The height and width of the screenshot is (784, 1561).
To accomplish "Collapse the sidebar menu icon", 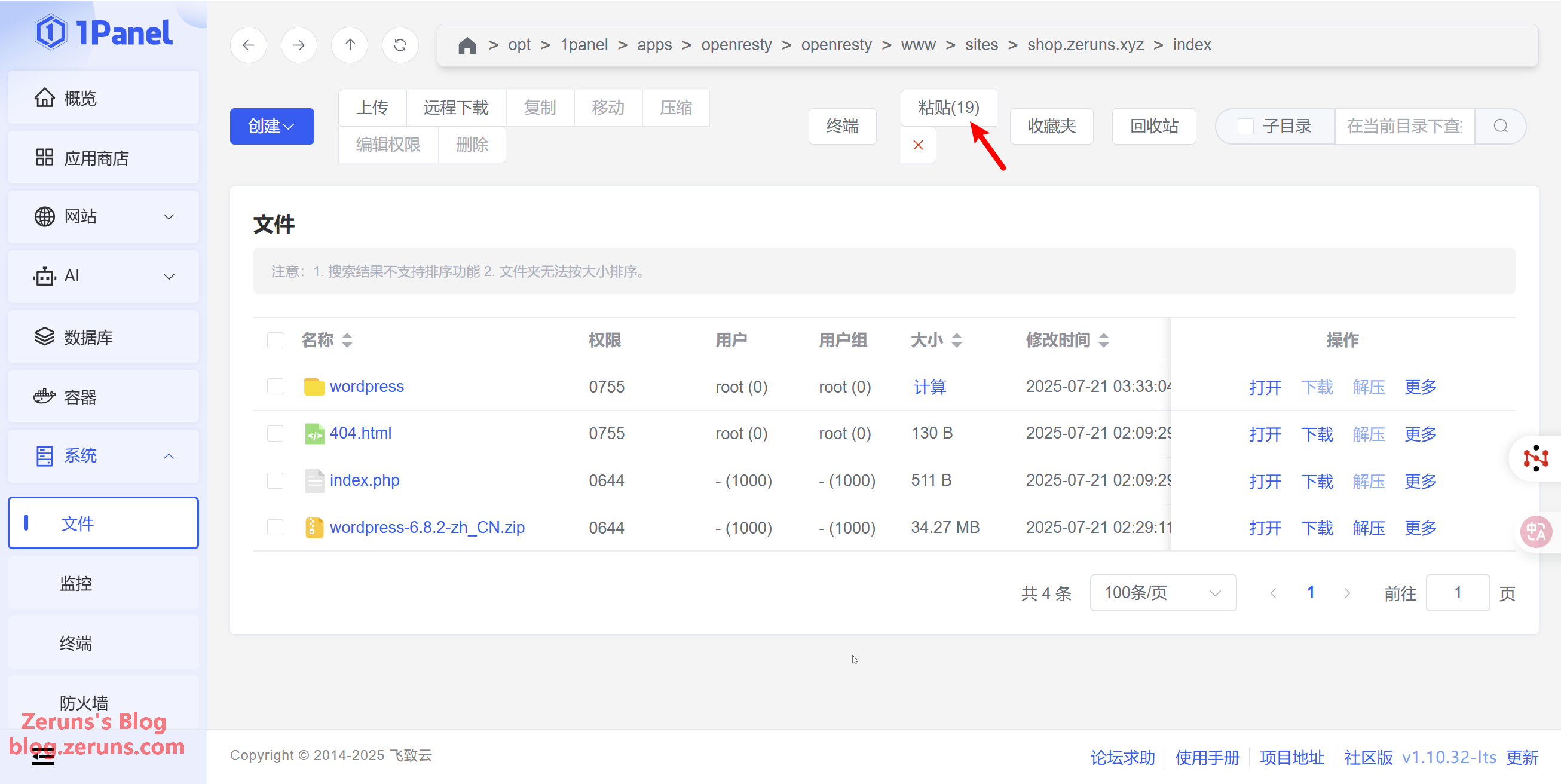I will tap(42, 756).
